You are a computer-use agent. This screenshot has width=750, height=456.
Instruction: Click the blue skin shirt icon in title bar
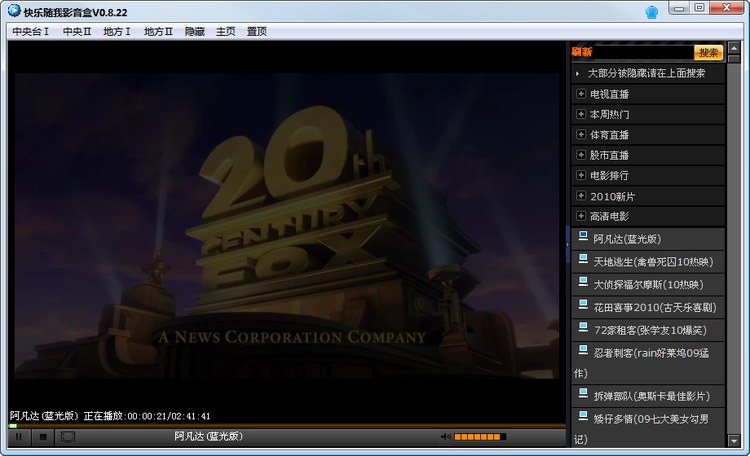tap(651, 11)
